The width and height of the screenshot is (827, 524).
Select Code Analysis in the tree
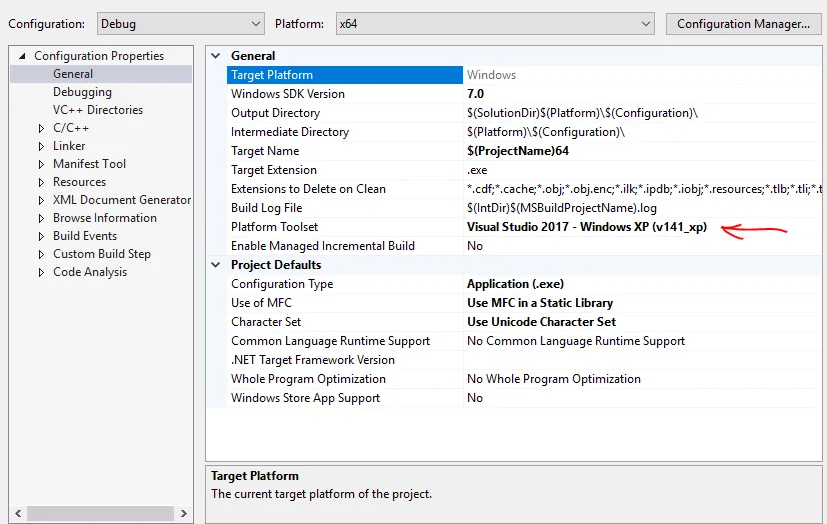coord(89,272)
